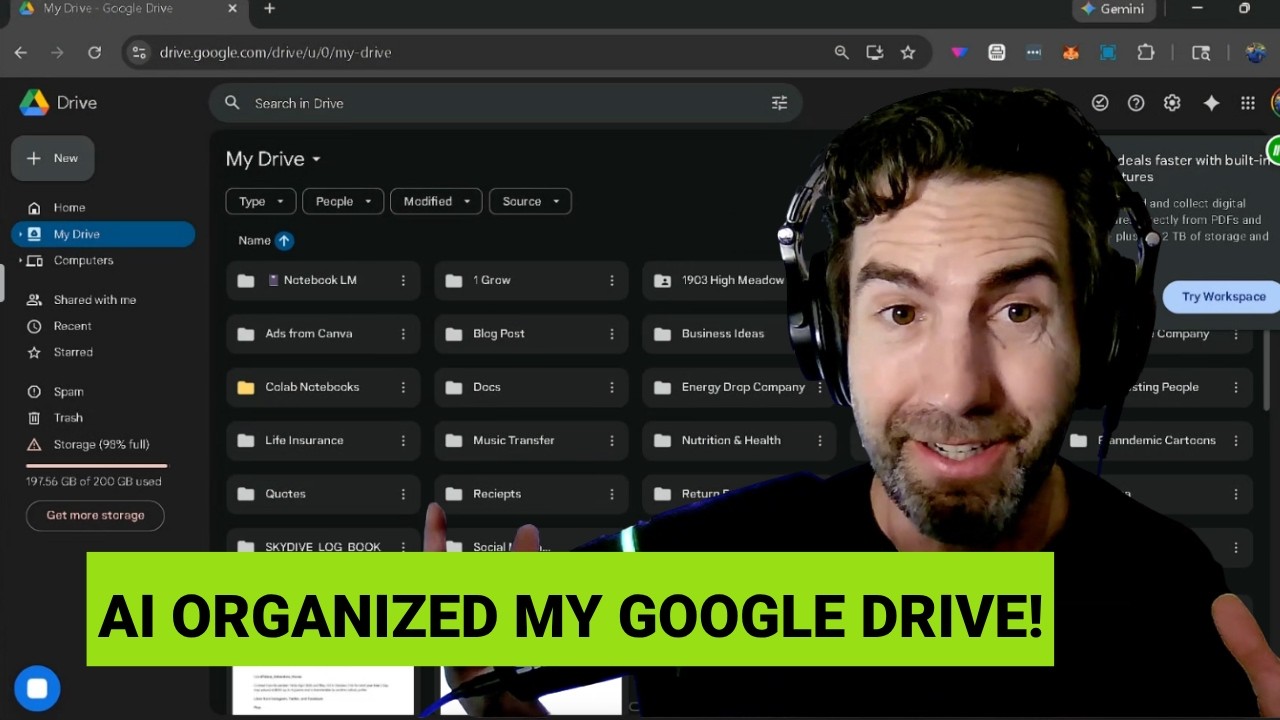Viewport: 1280px width, 720px height.
Task: Open the Source filter dropdown
Action: (x=530, y=201)
